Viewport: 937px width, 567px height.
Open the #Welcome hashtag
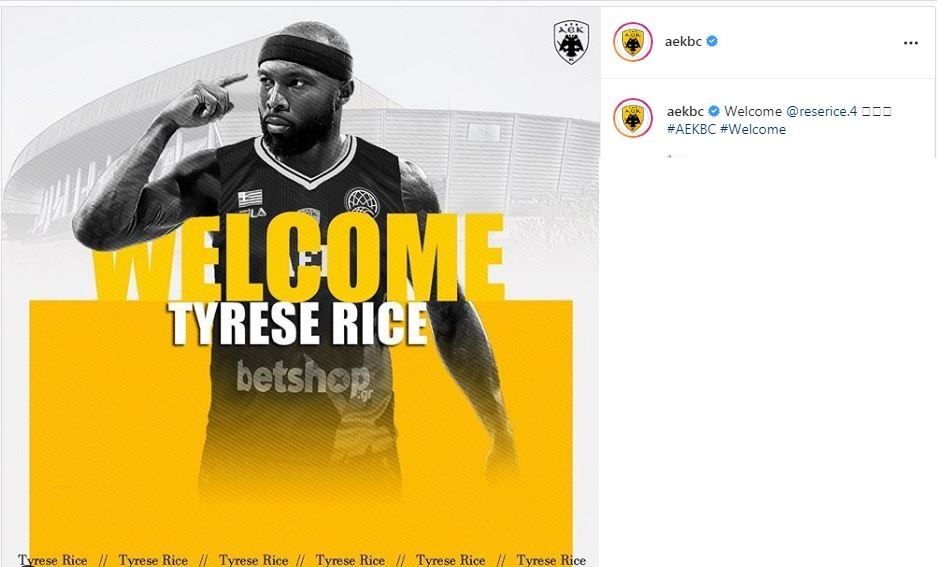[753, 129]
